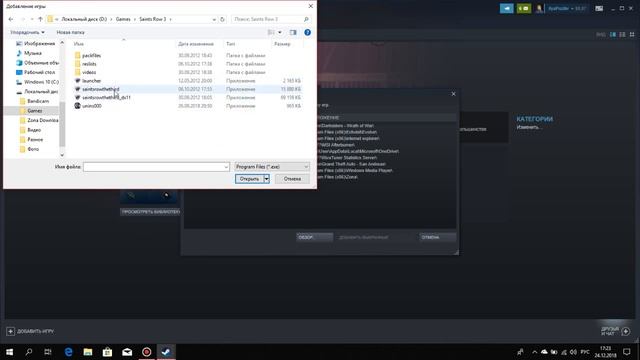Image resolution: width=640 pixels, height=360 pixels.
Task: Click the Отмена button in file dialog
Action: pos(292,179)
